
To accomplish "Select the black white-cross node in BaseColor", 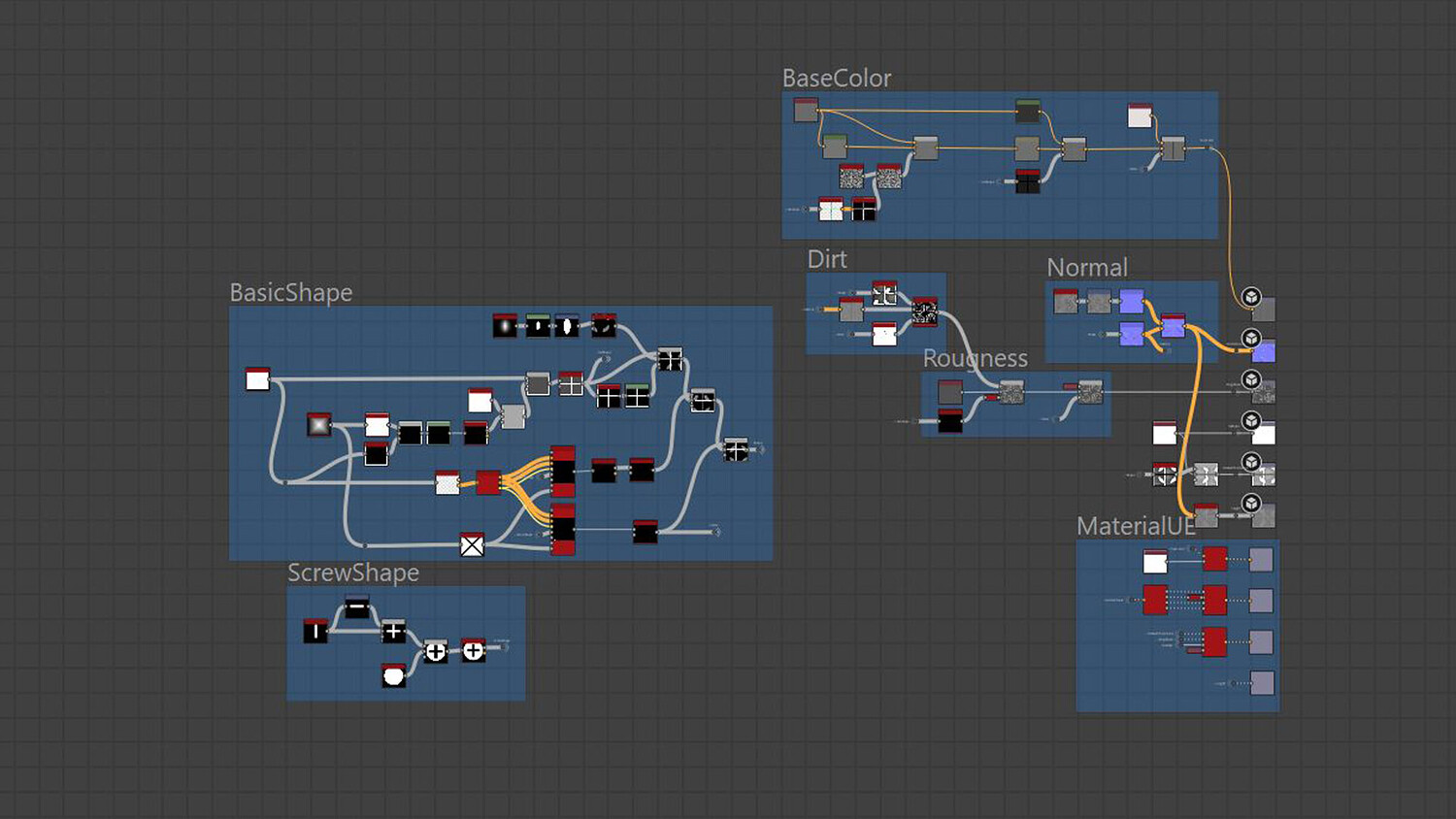I will (863, 209).
